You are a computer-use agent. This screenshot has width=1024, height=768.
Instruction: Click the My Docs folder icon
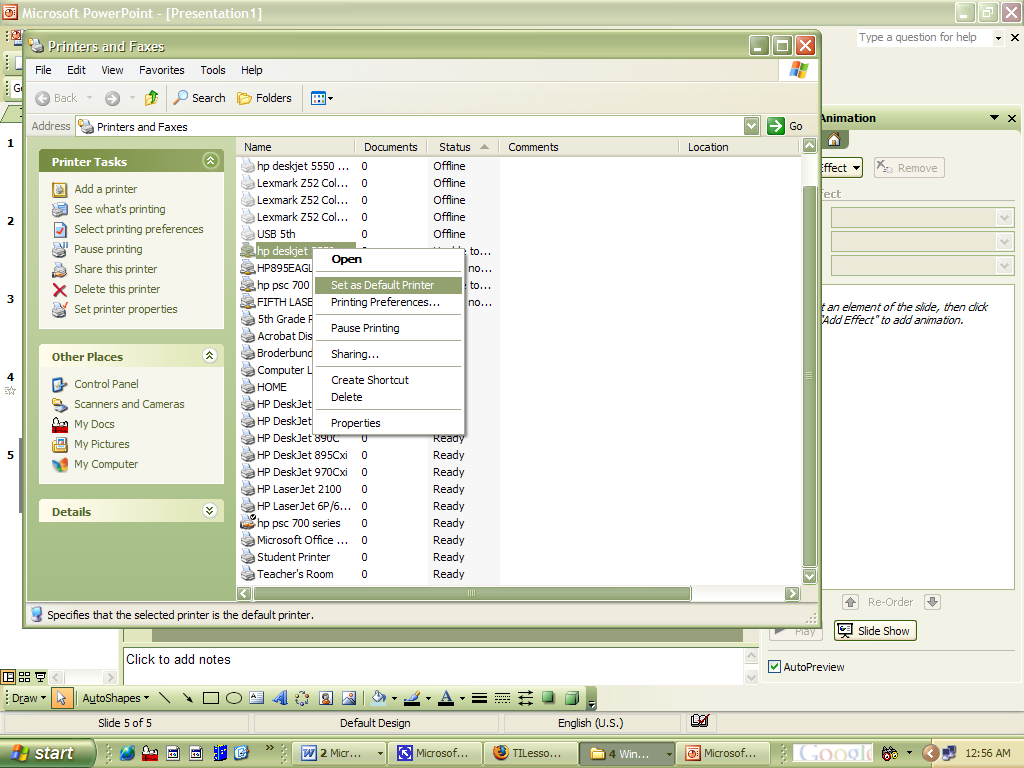(x=59, y=425)
